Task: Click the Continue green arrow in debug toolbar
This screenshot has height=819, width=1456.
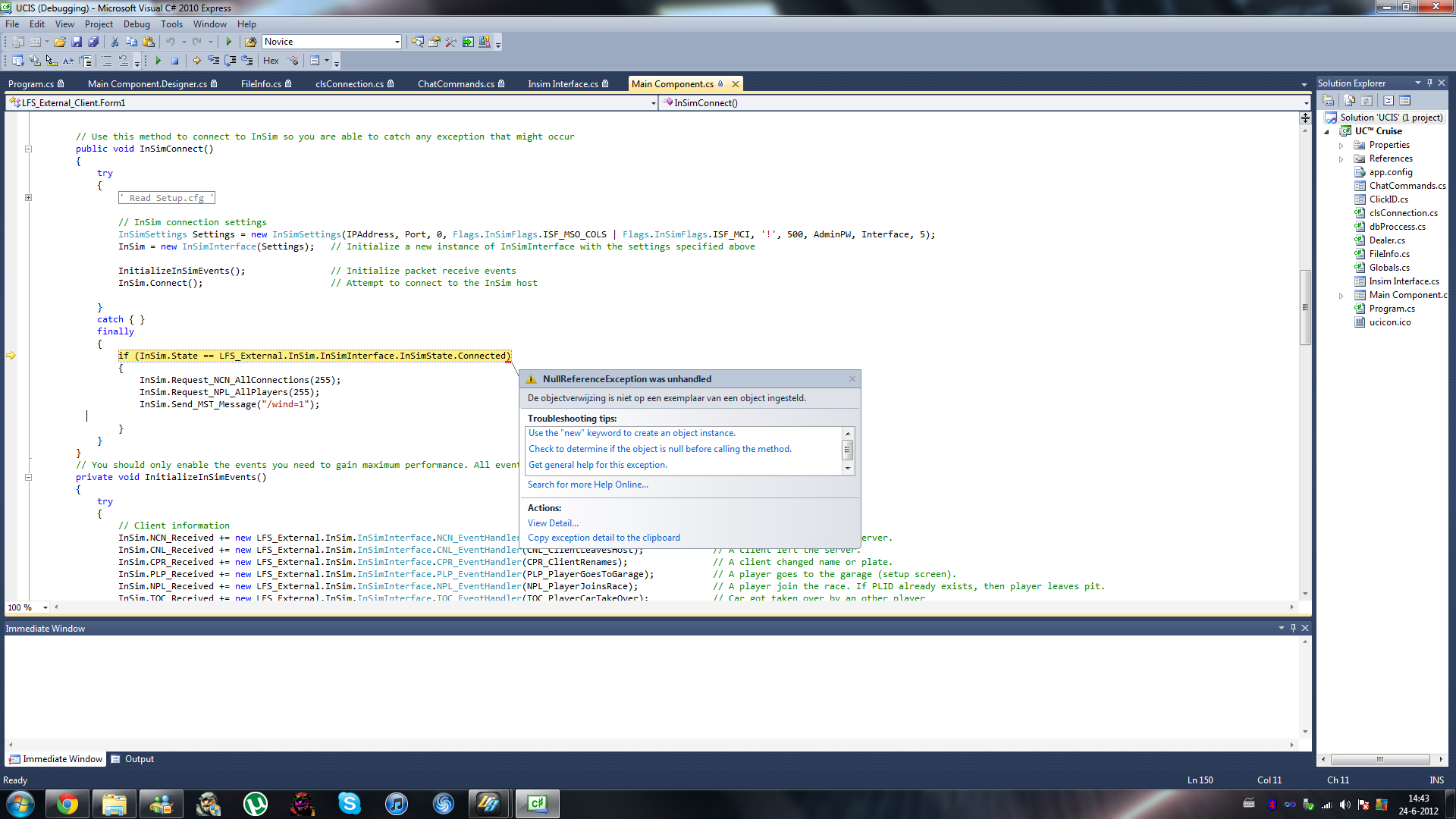Action: tap(158, 61)
